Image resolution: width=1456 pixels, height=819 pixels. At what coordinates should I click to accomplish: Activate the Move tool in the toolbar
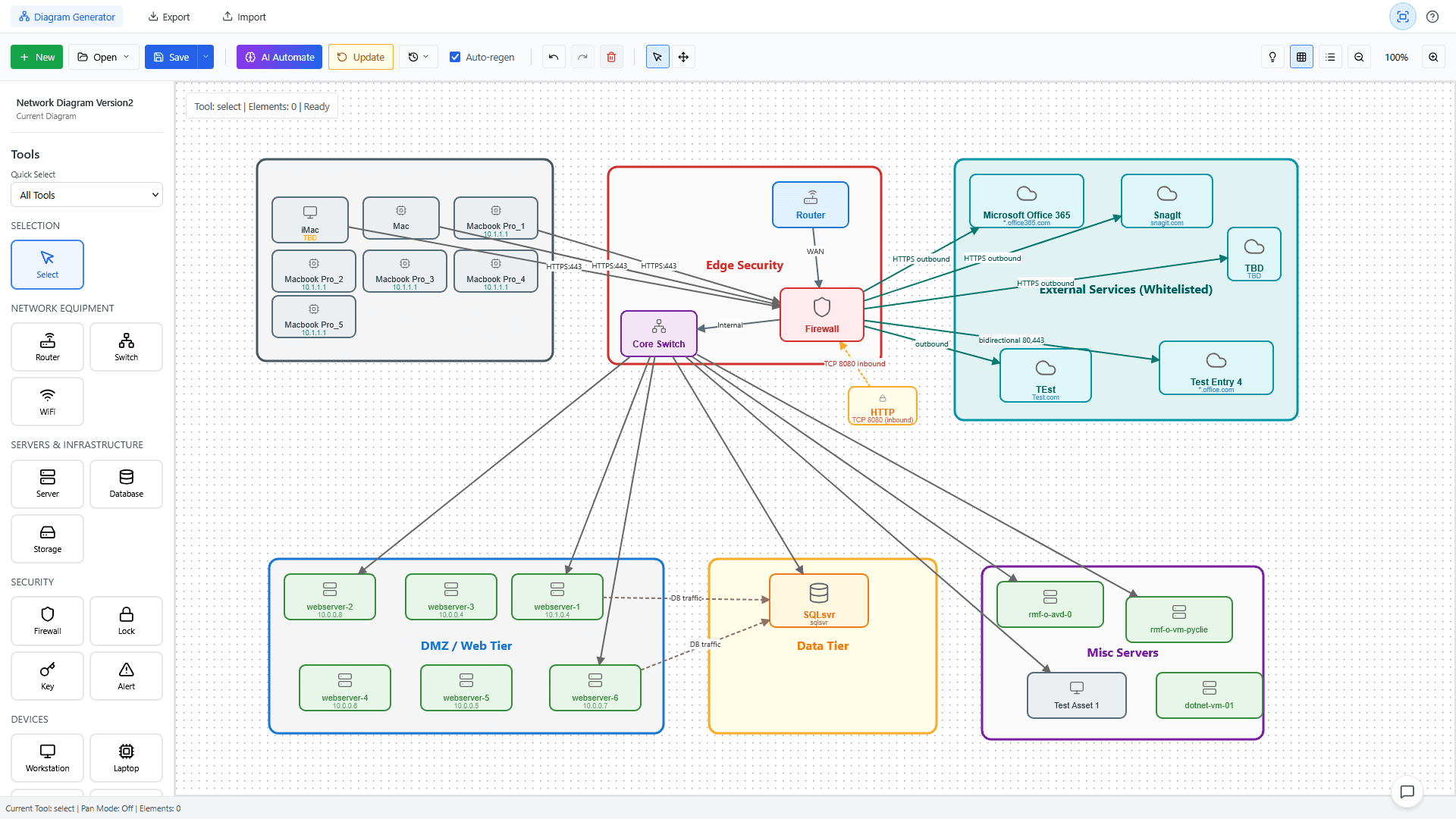(683, 56)
